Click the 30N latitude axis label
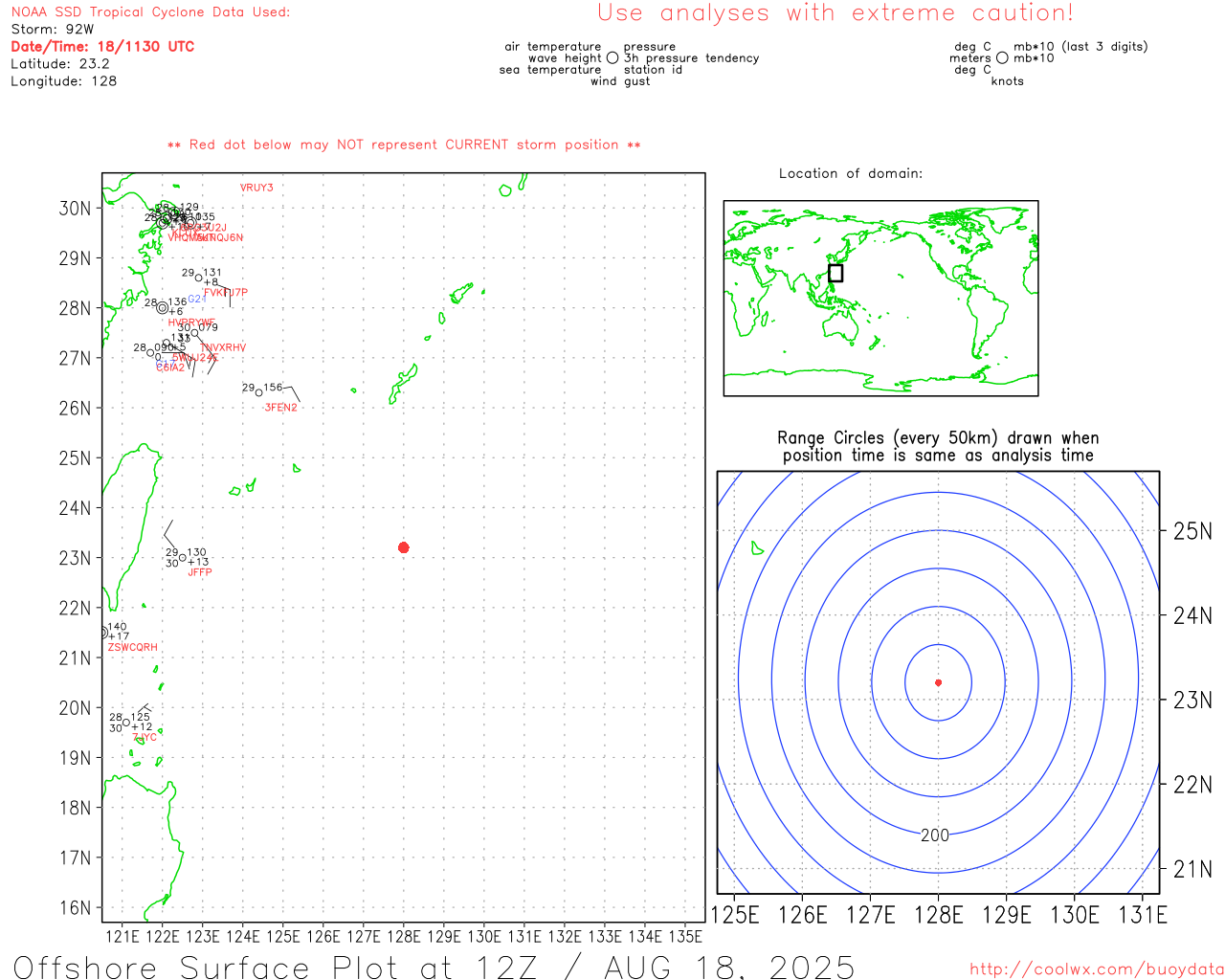This screenshot has height=980, width=1225. (76, 209)
